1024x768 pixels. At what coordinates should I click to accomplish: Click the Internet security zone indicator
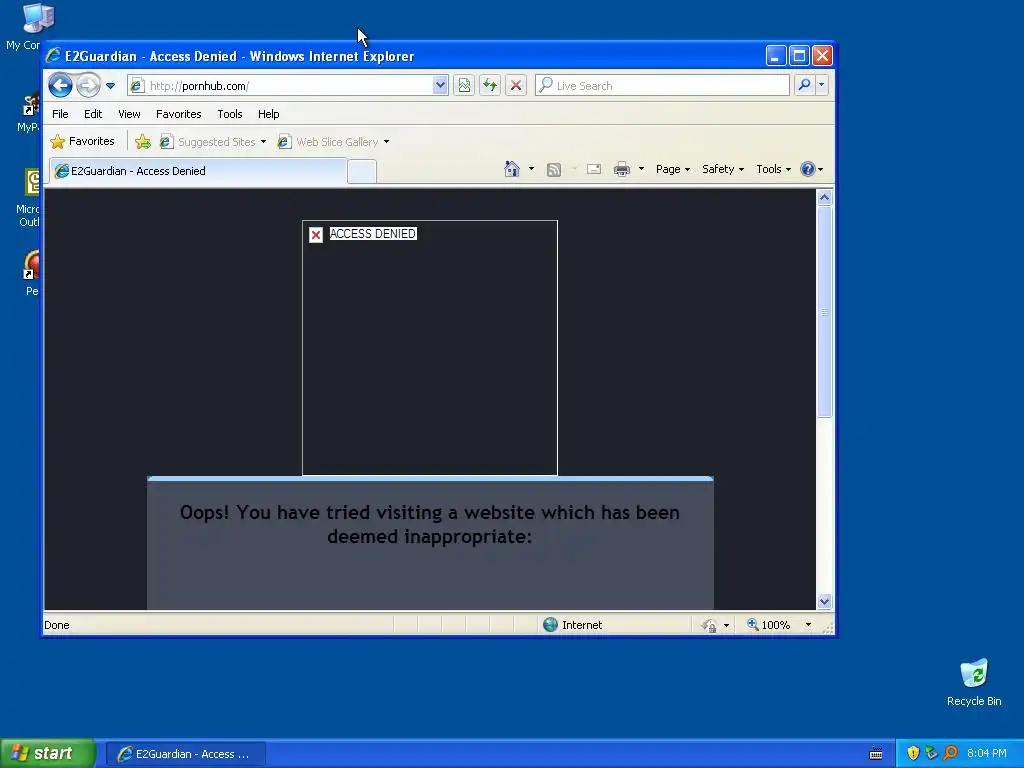(573, 625)
